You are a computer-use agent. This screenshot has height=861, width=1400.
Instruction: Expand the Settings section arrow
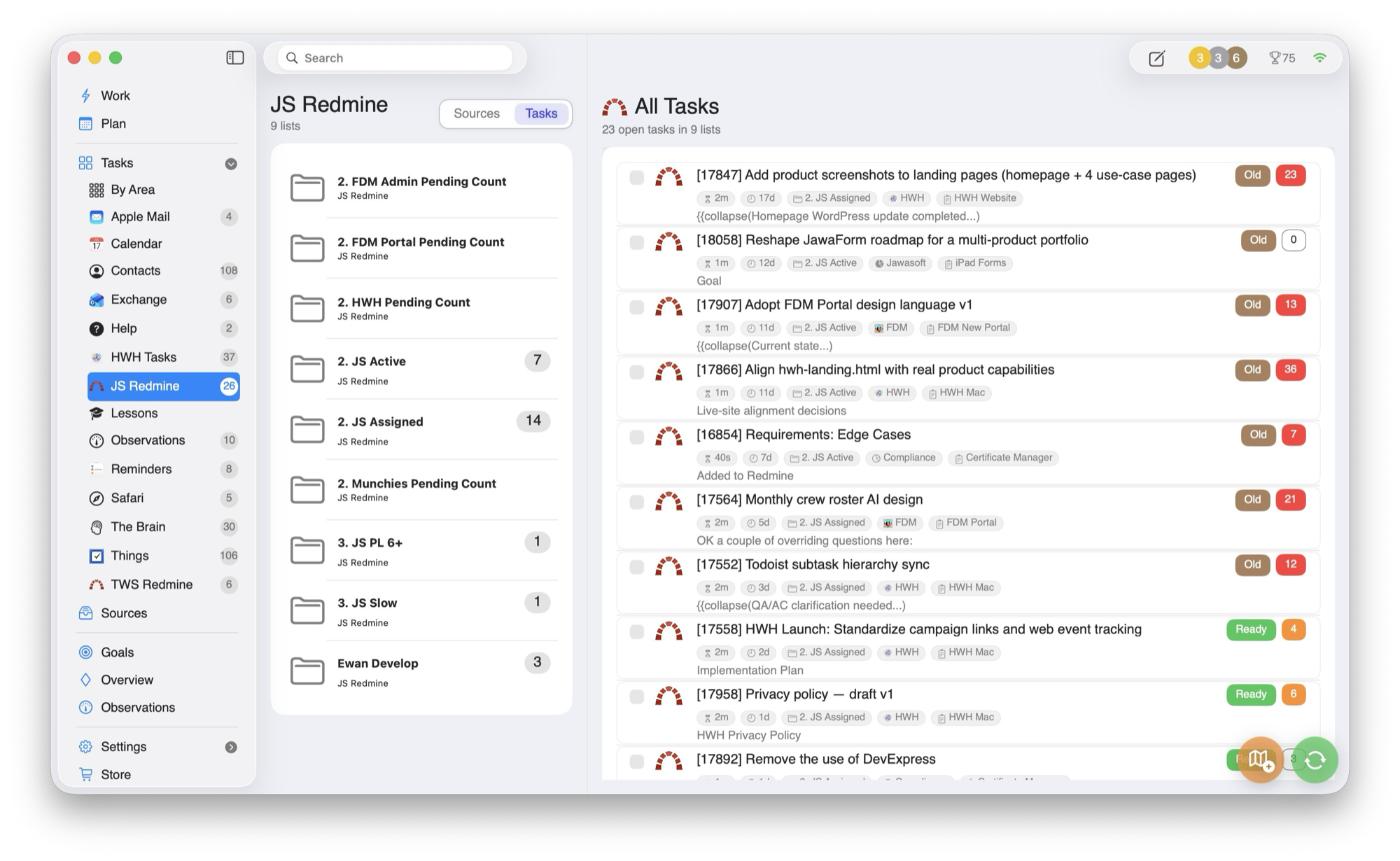click(x=231, y=748)
